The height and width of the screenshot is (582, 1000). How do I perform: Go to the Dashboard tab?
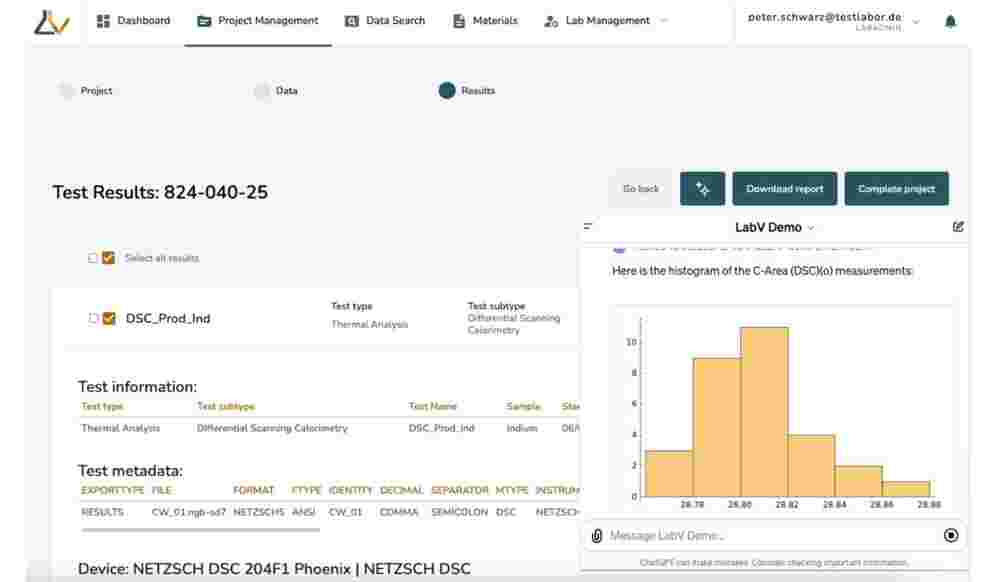[133, 21]
